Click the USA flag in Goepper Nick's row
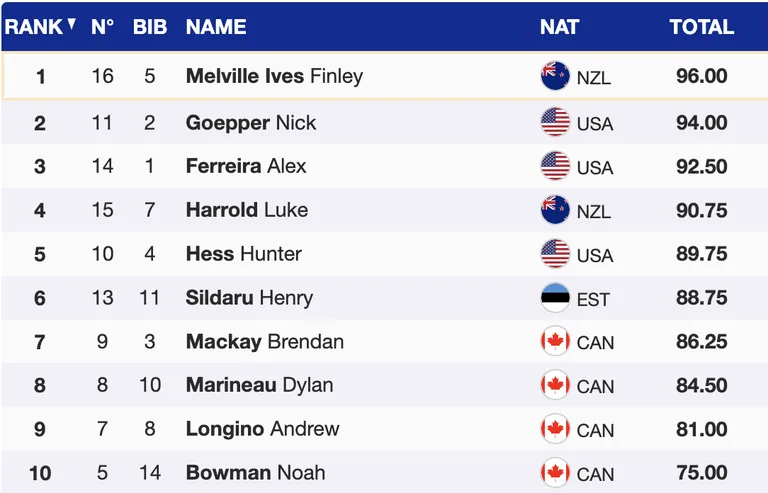Image resolution: width=768 pixels, height=493 pixels. pyautogui.click(x=555, y=122)
